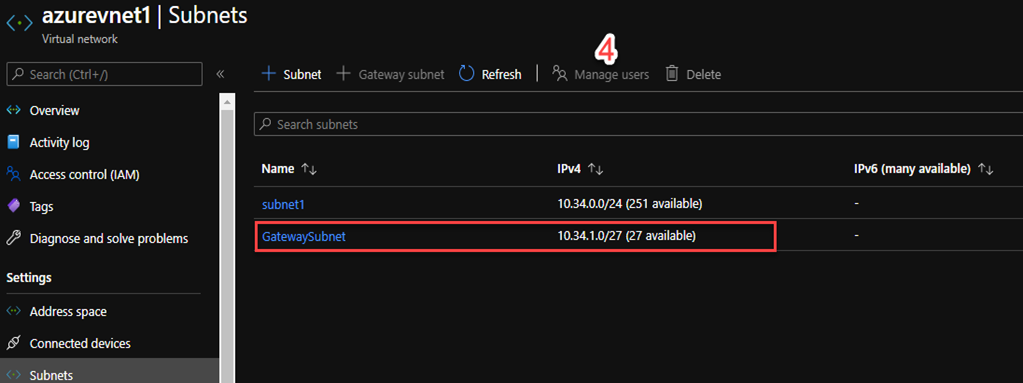Click the Delete trash can icon
1023x383 pixels.
click(672, 74)
